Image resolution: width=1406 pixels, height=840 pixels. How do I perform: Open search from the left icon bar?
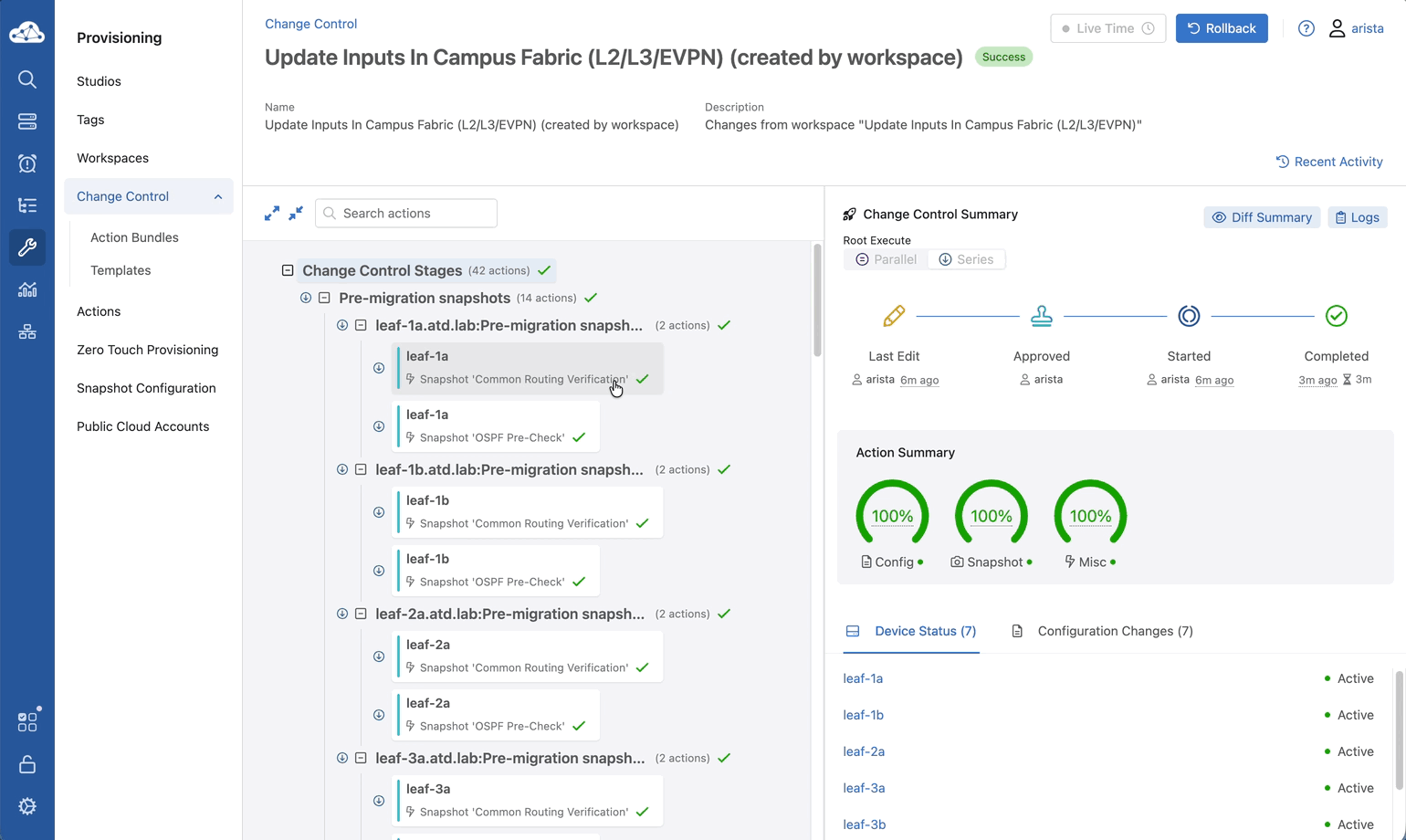27,79
